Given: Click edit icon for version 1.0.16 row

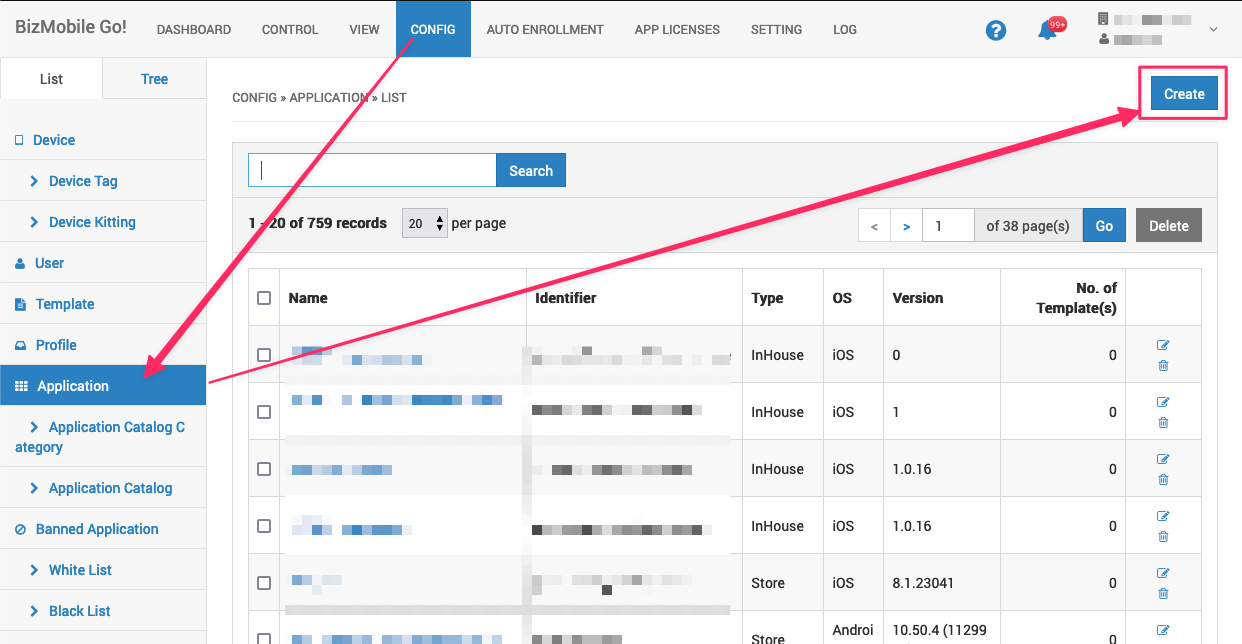Looking at the screenshot, I should [1163, 459].
